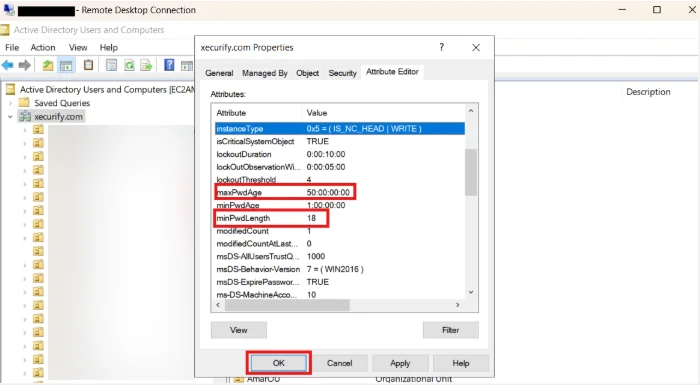Select the minPwdLength attribute row

(340, 218)
